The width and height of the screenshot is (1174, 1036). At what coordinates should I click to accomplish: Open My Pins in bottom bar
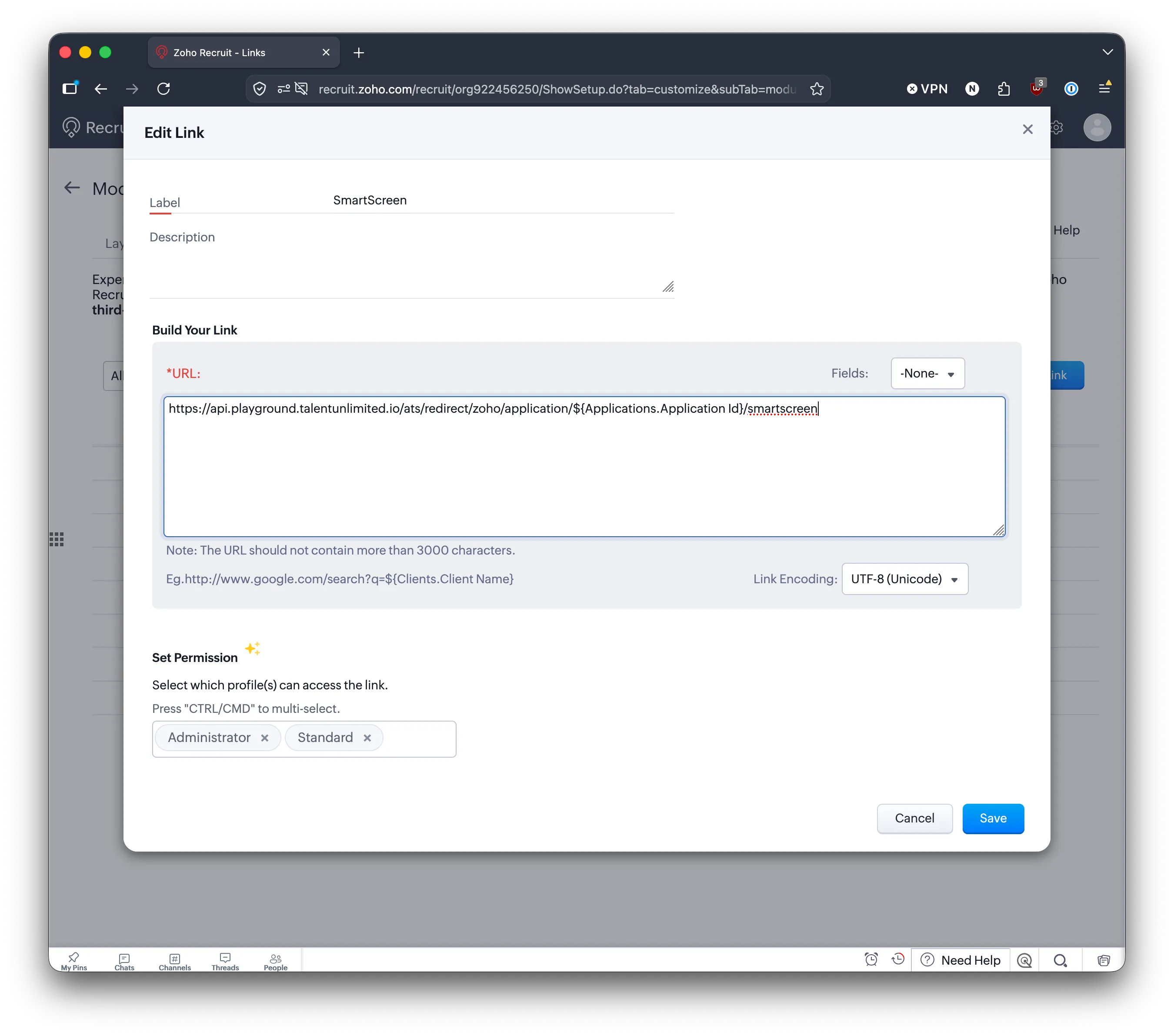tap(74, 961)
